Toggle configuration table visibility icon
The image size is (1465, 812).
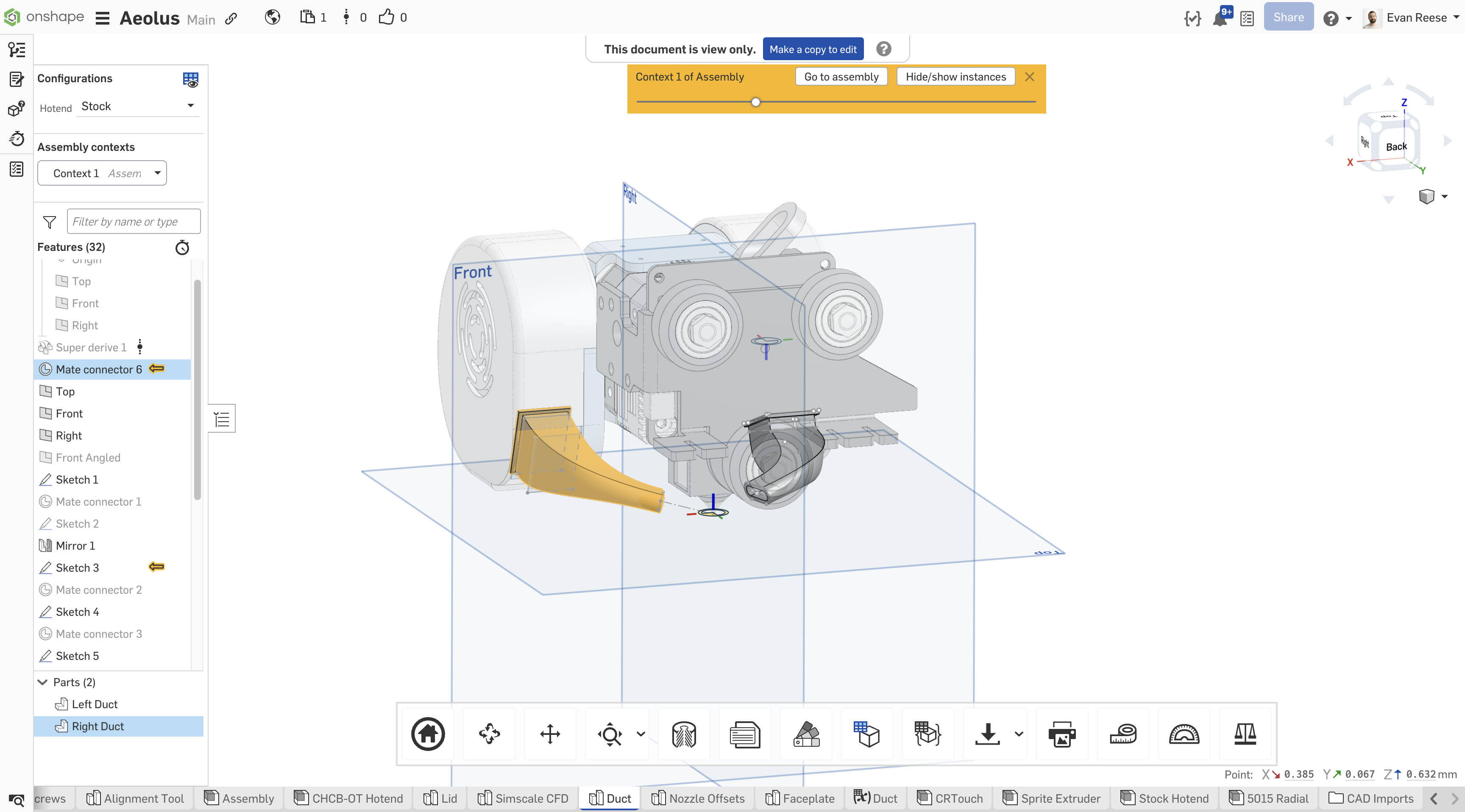pyautogui.click(x=190, y=80)
